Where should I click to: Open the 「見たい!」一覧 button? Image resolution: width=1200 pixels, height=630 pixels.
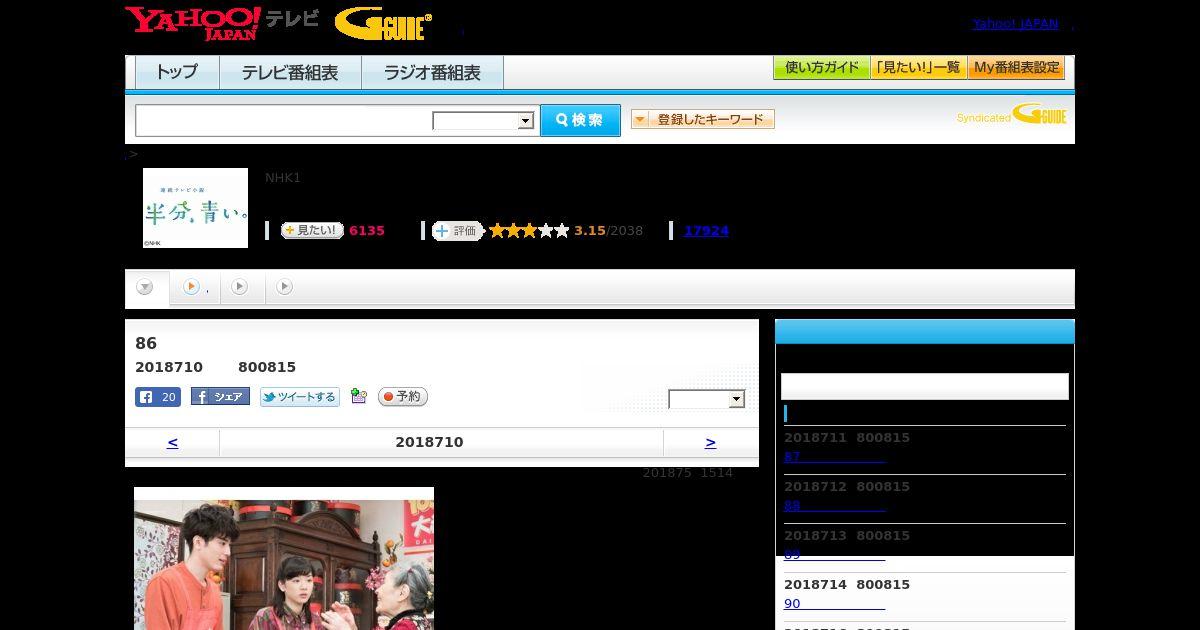pyautogui.click(x=919, y=68)
